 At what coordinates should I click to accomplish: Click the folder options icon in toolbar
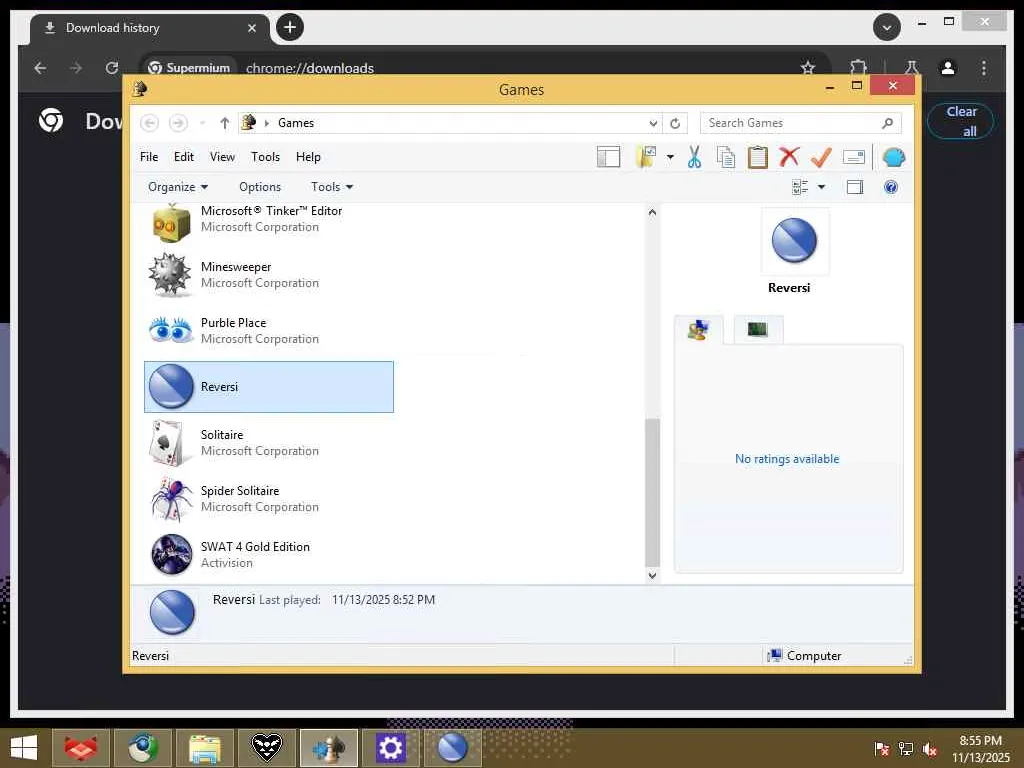pos(646,157)
